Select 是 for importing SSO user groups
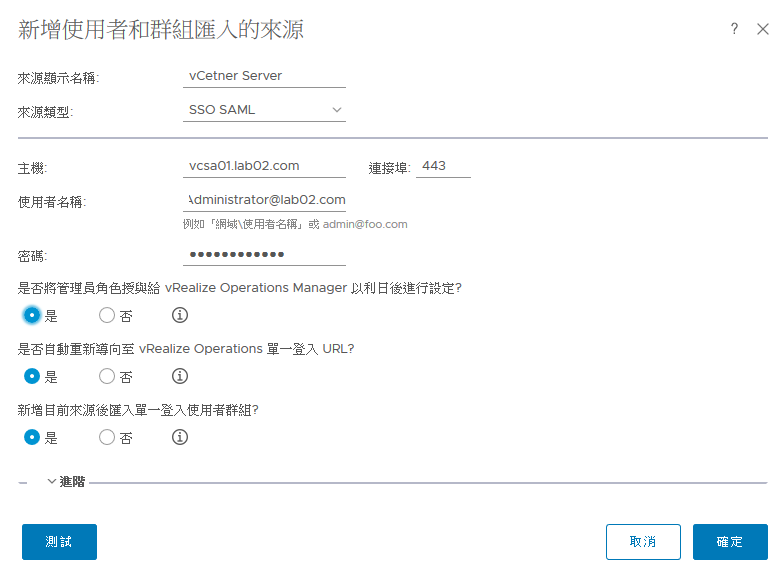Screen dimensions: 782x576 click(32, 437)
